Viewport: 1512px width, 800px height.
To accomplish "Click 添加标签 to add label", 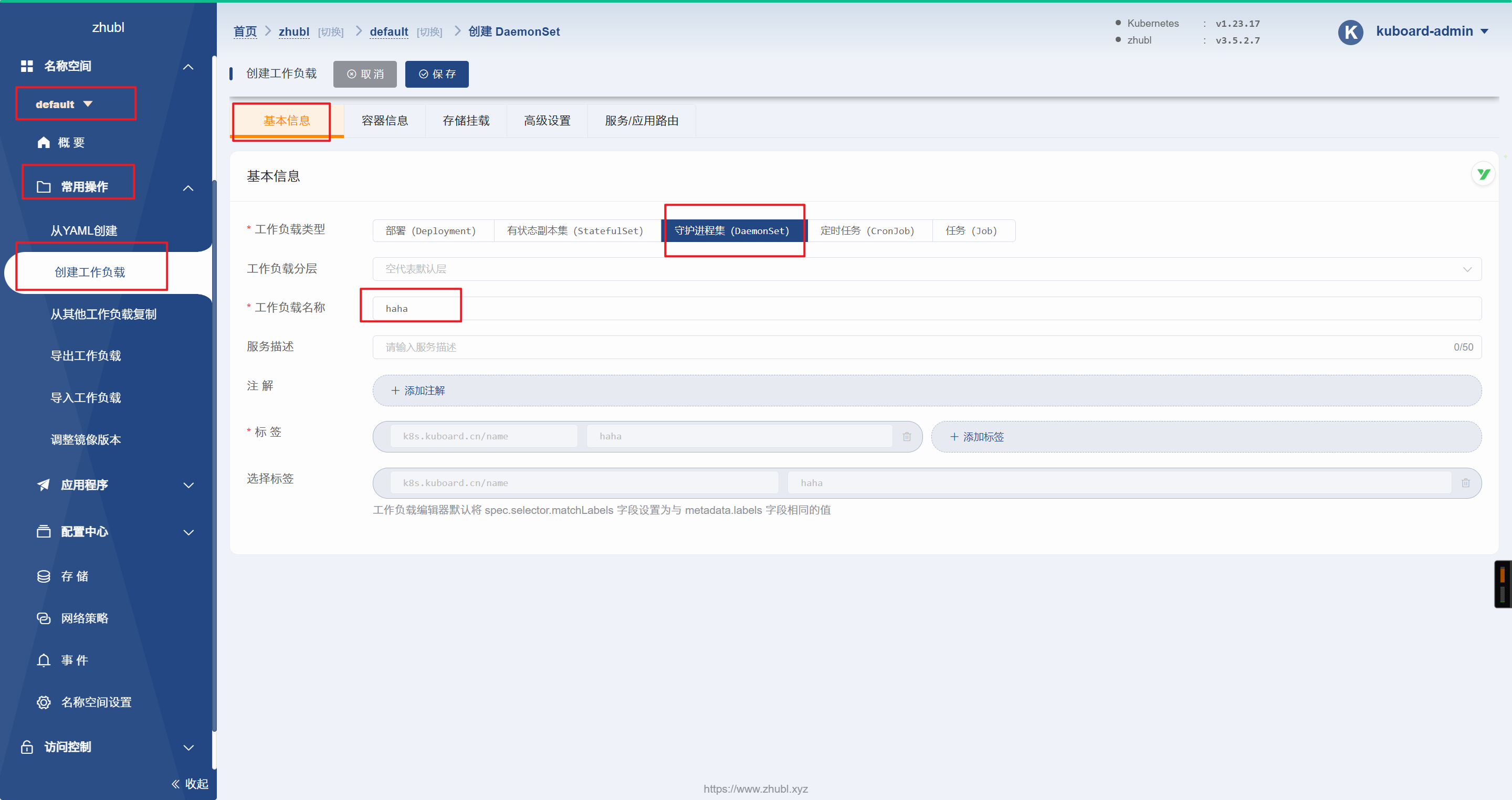I will [1206, 437].
